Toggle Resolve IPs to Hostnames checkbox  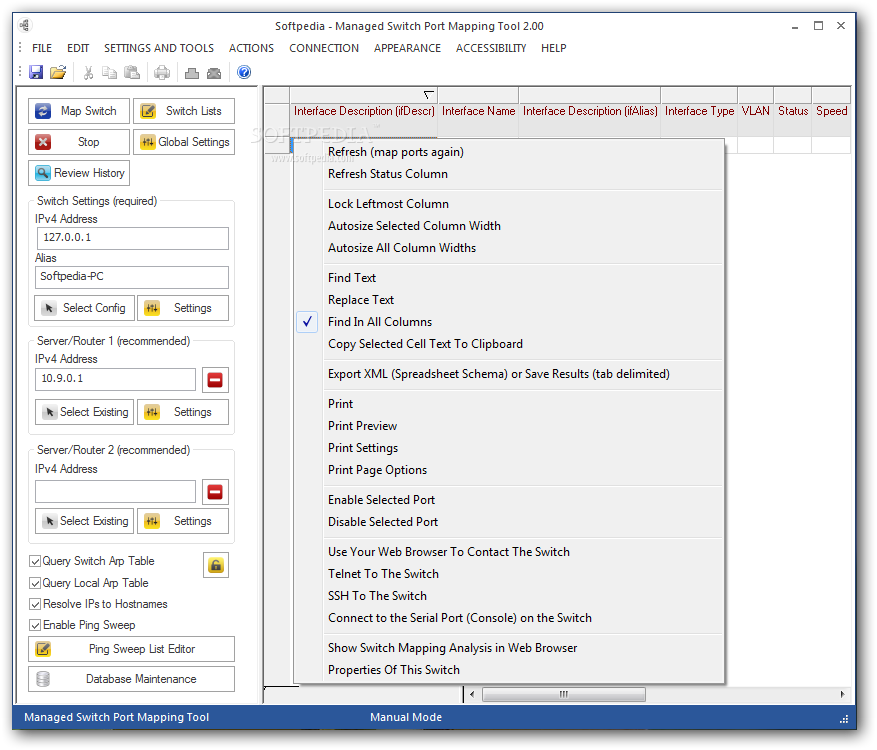35,604
